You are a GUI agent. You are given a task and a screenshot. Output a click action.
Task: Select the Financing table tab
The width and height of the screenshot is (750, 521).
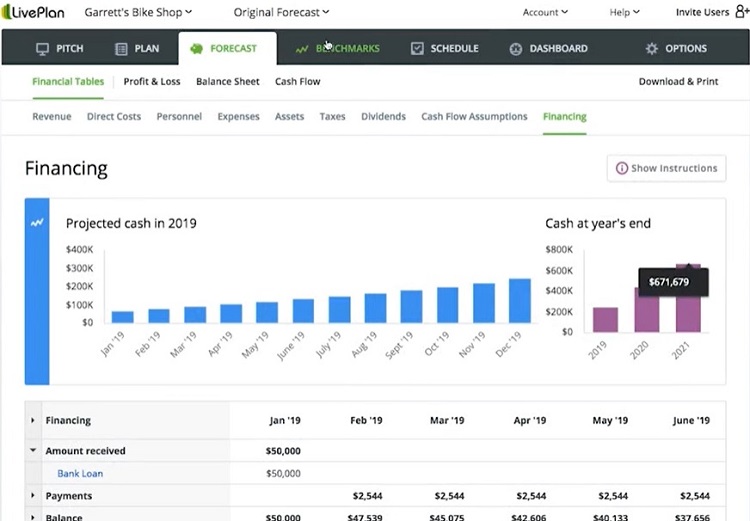tap(564, 117)
